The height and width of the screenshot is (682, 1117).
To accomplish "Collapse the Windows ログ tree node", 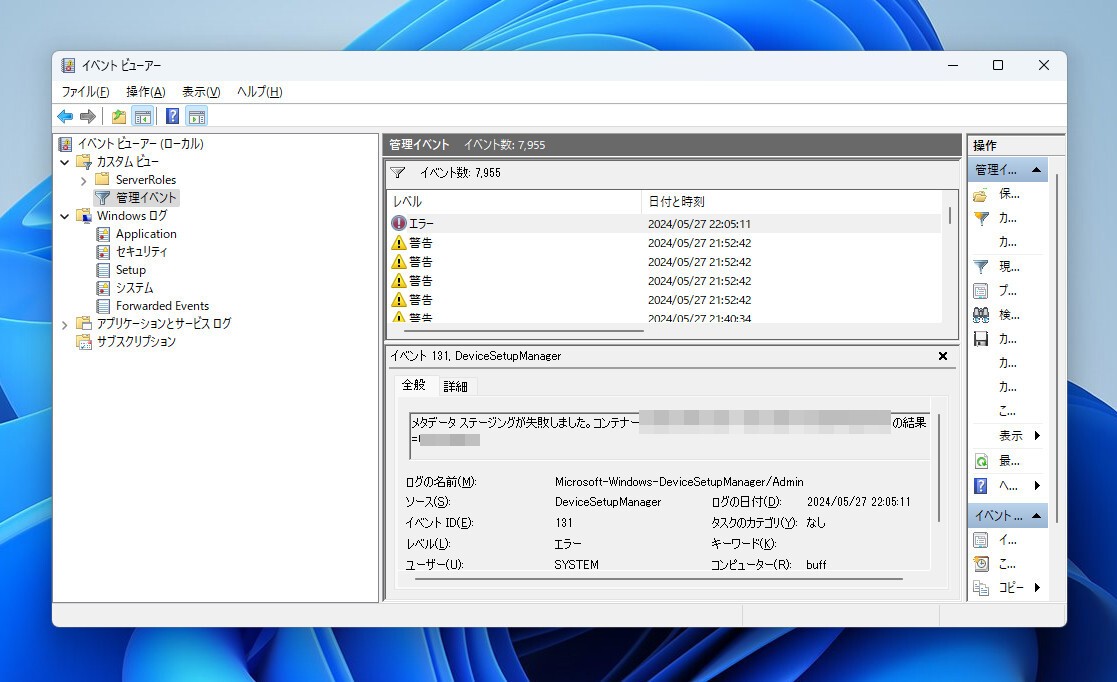I will coord(64,215).
